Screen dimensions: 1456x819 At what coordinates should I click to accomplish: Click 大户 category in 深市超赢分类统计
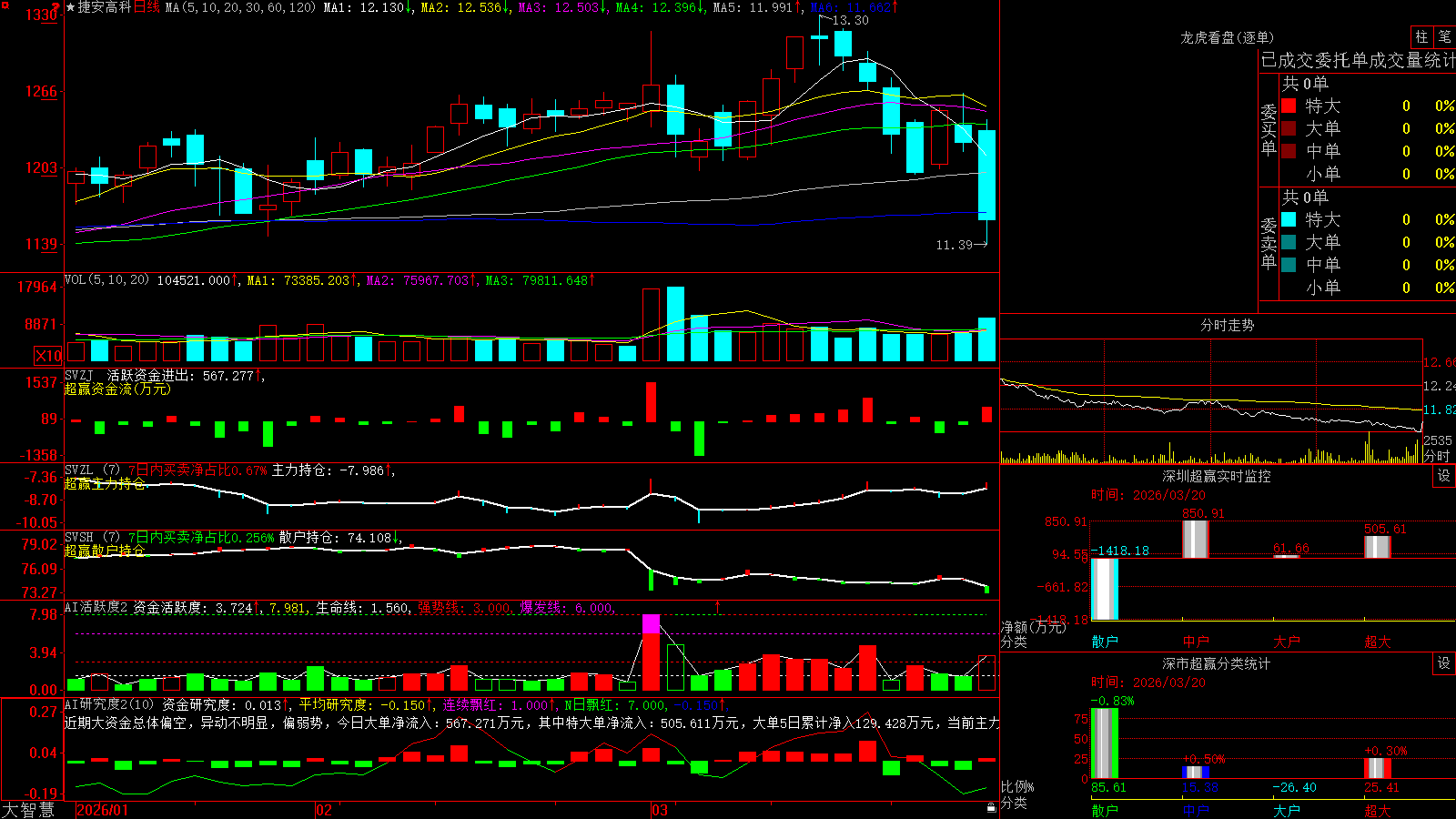pos(1287,811)
